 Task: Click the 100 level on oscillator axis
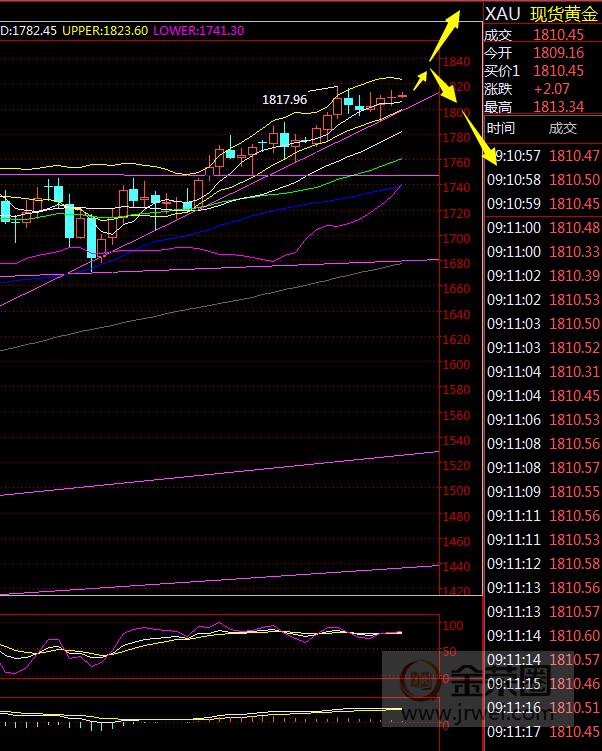(452, 625)
